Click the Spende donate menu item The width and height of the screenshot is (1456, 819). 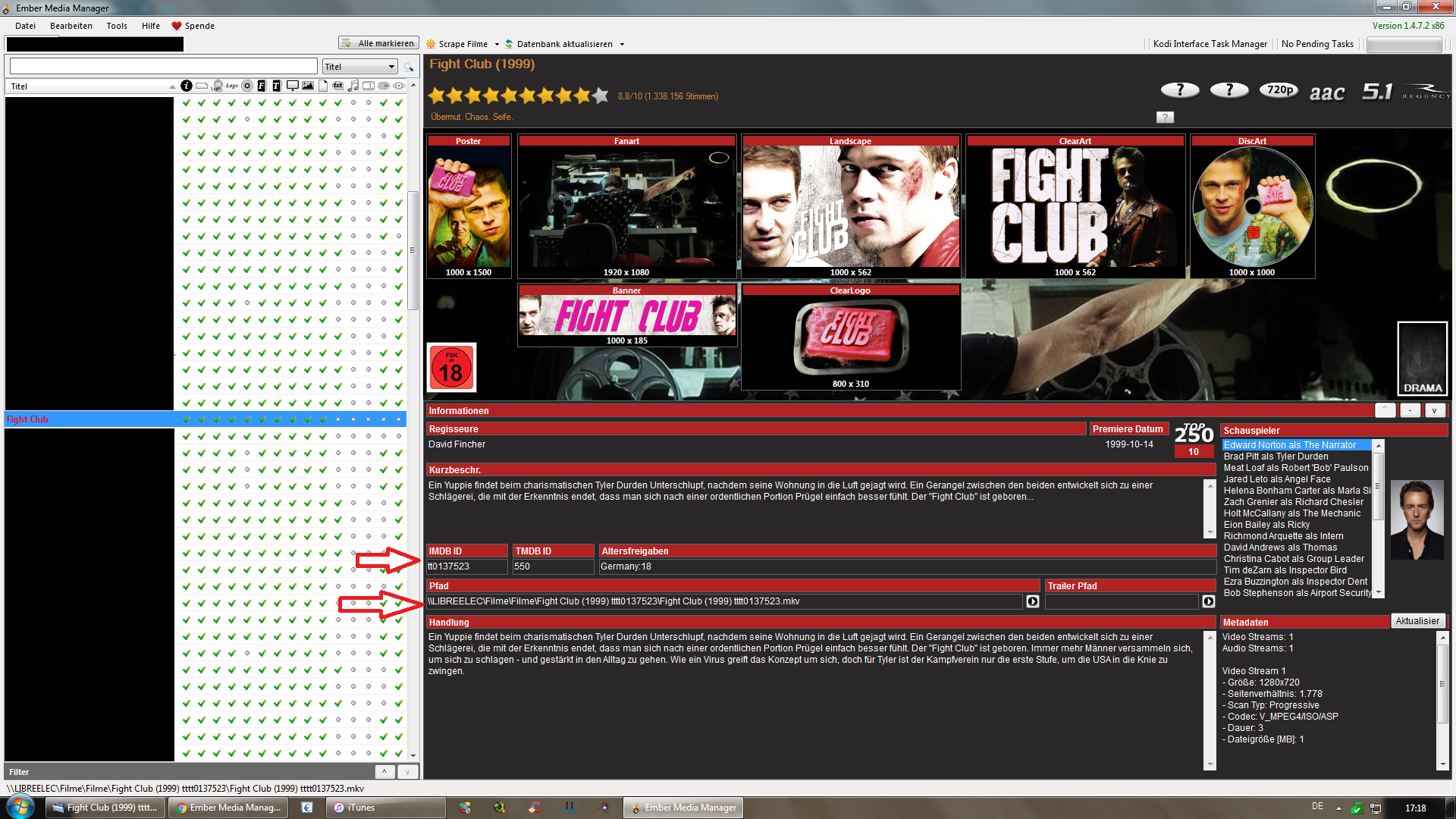coord(193,26)
